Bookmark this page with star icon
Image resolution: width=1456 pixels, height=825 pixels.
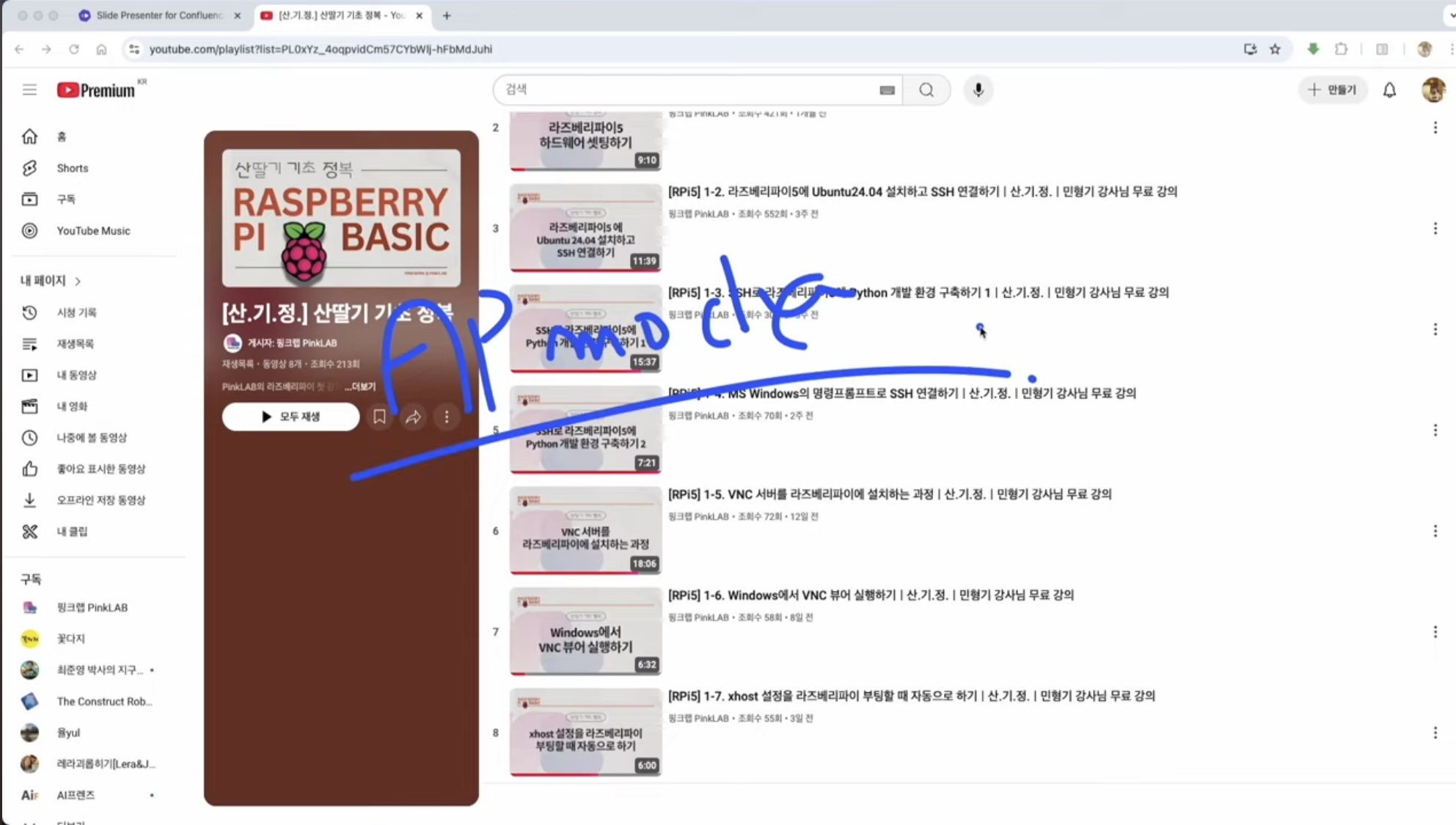point(1275,49)
